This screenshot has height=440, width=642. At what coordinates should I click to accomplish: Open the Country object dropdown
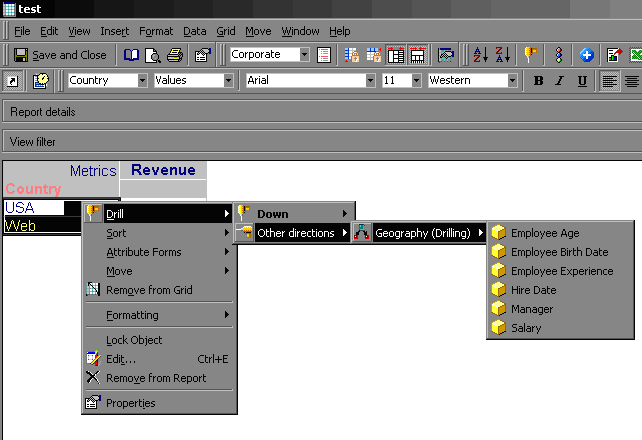point(142,80)
